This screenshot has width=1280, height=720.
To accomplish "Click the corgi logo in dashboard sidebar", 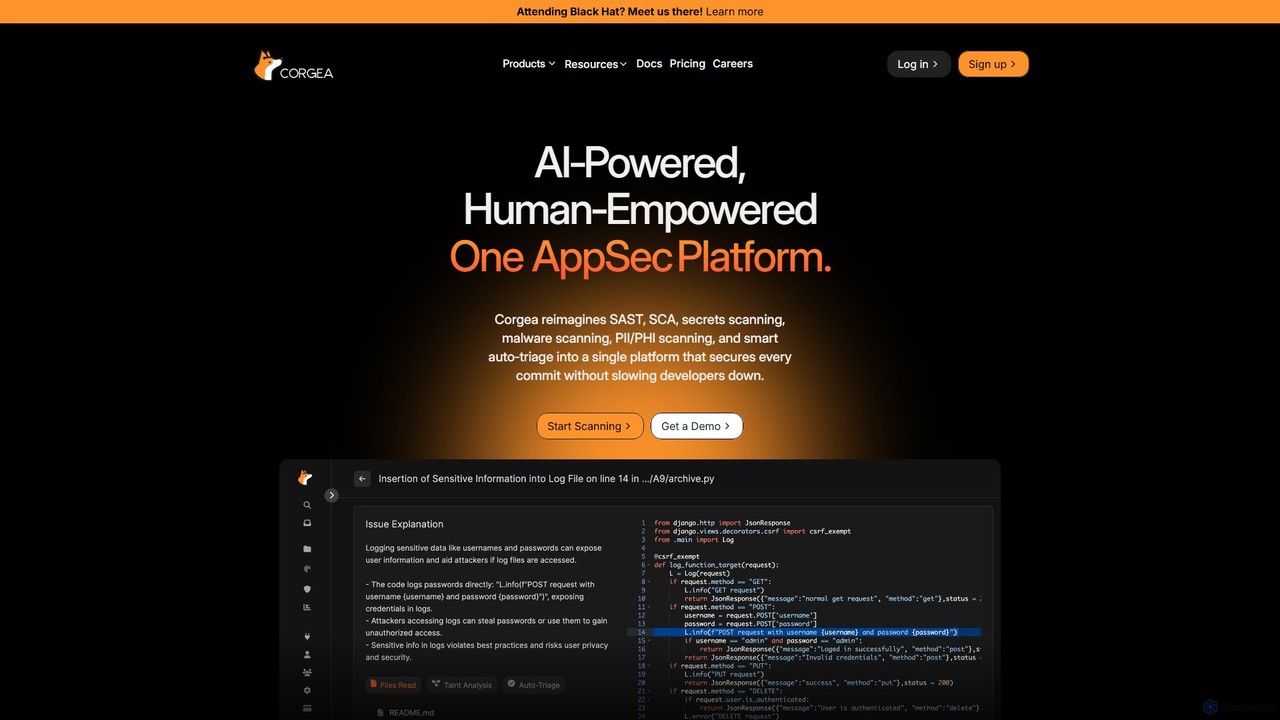I will pyautogui.click(x=306, y=478).
